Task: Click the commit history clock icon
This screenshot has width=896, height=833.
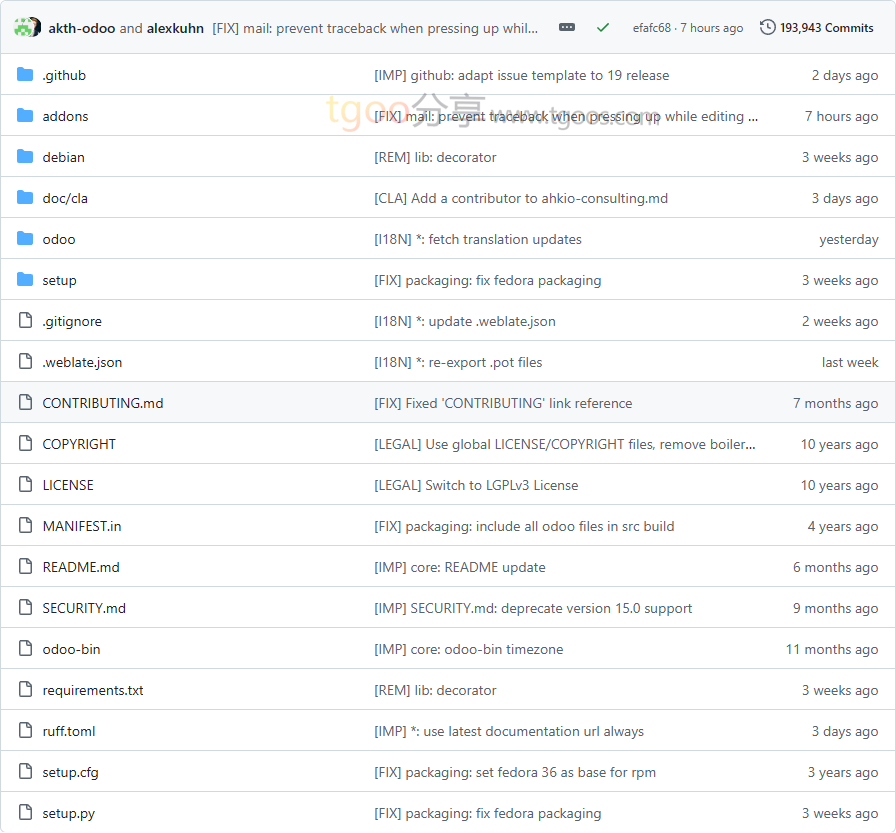Action: pyautogui.click(x=767, y=28)
